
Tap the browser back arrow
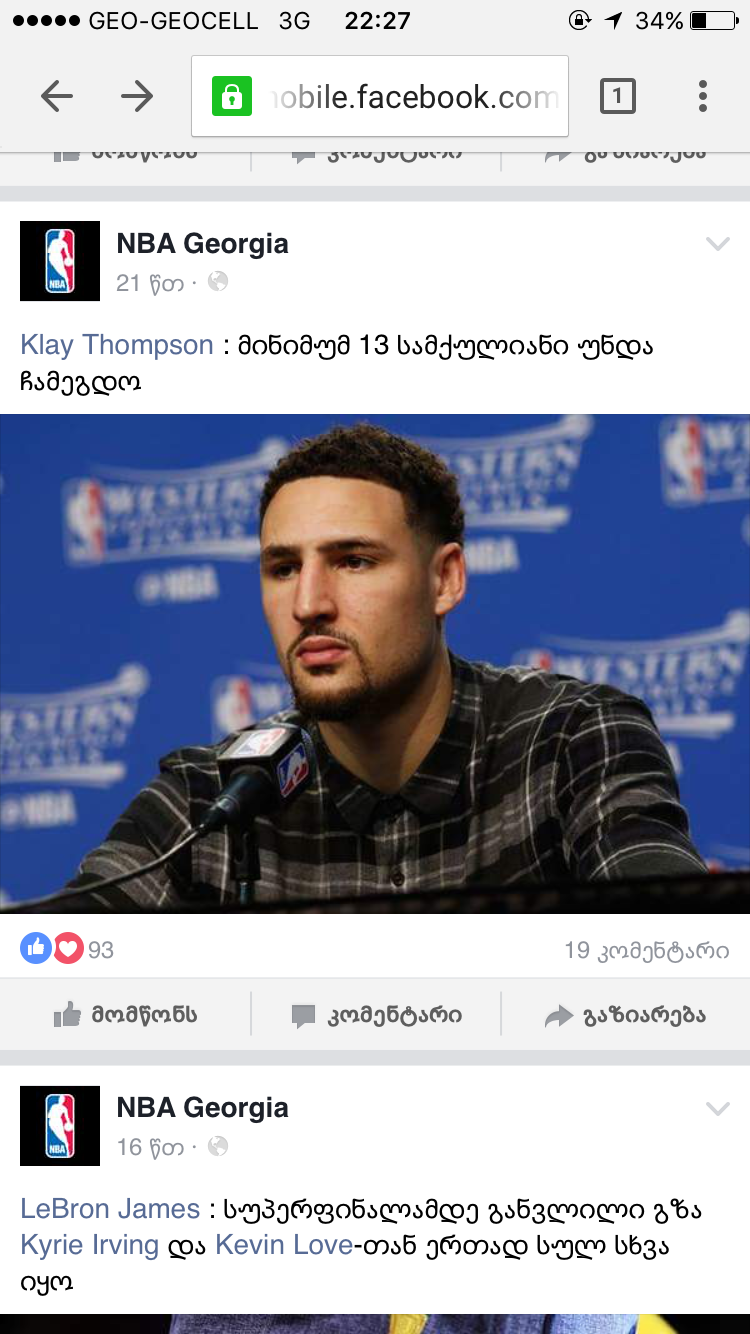(x=57, y=96)
